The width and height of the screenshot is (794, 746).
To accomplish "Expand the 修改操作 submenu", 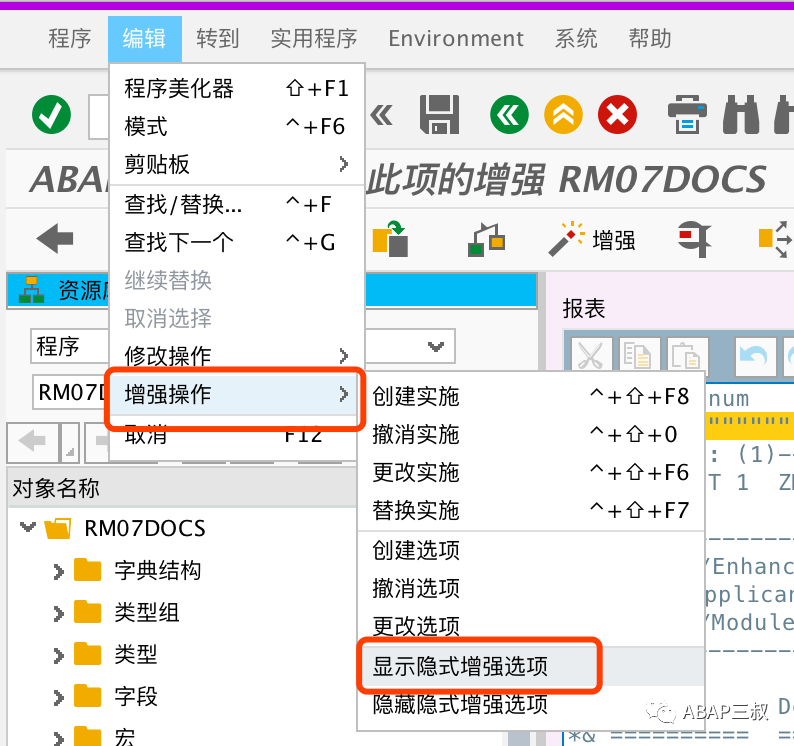I will [237, 356].
